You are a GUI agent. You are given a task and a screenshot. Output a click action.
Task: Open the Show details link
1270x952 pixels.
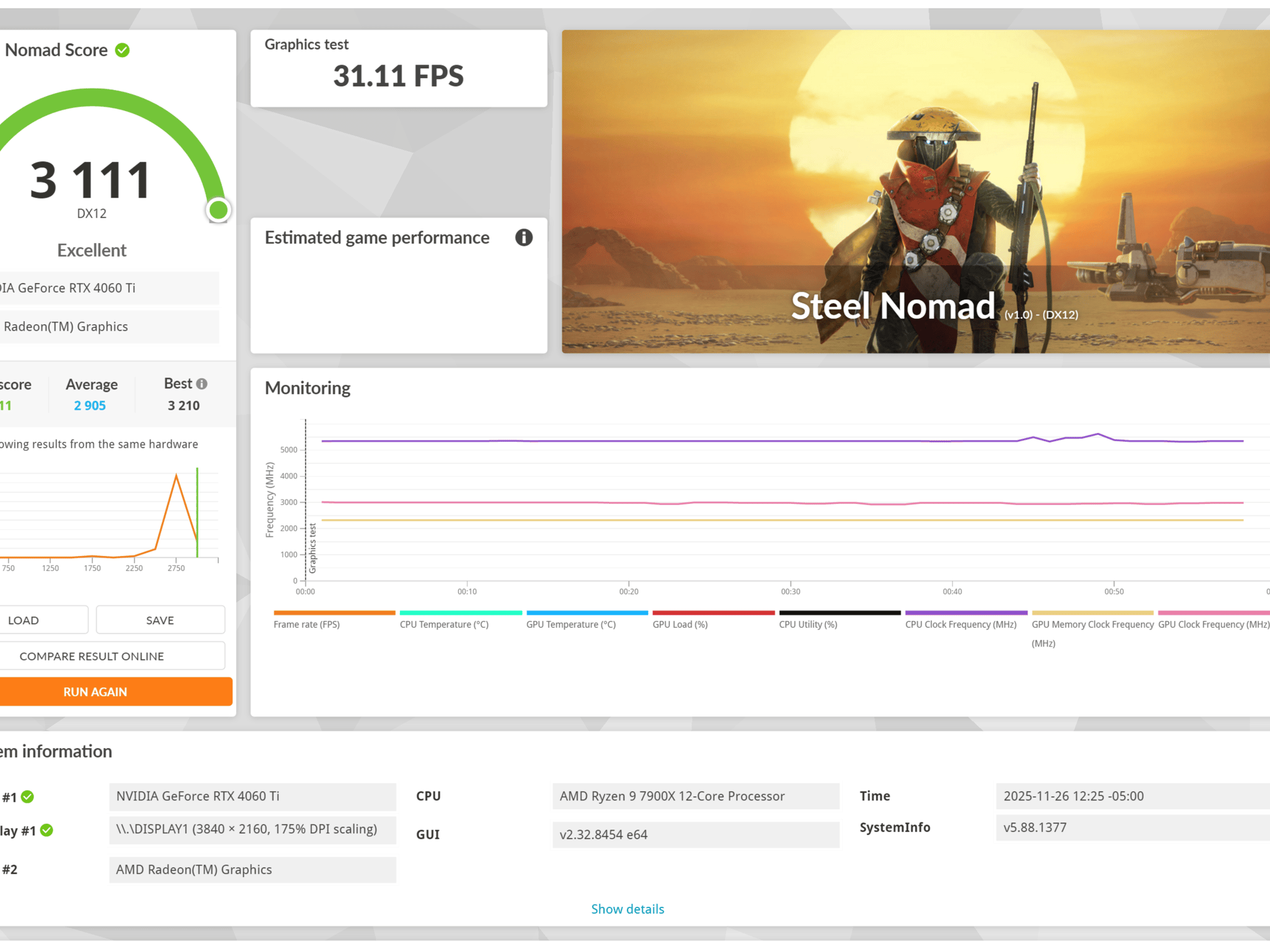[628, 909]
